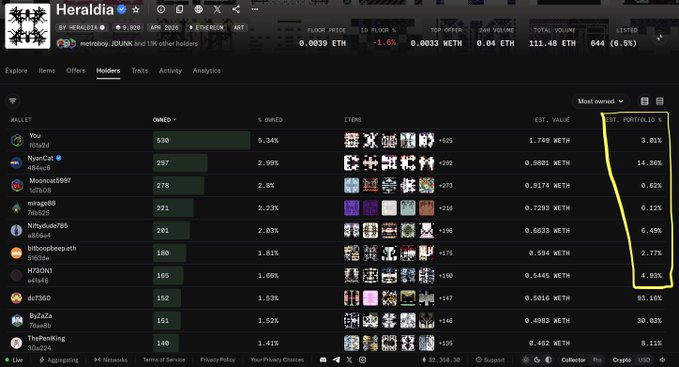Switch the footer toggle to Collector mode
679x367 pixels.
point(573,360)
